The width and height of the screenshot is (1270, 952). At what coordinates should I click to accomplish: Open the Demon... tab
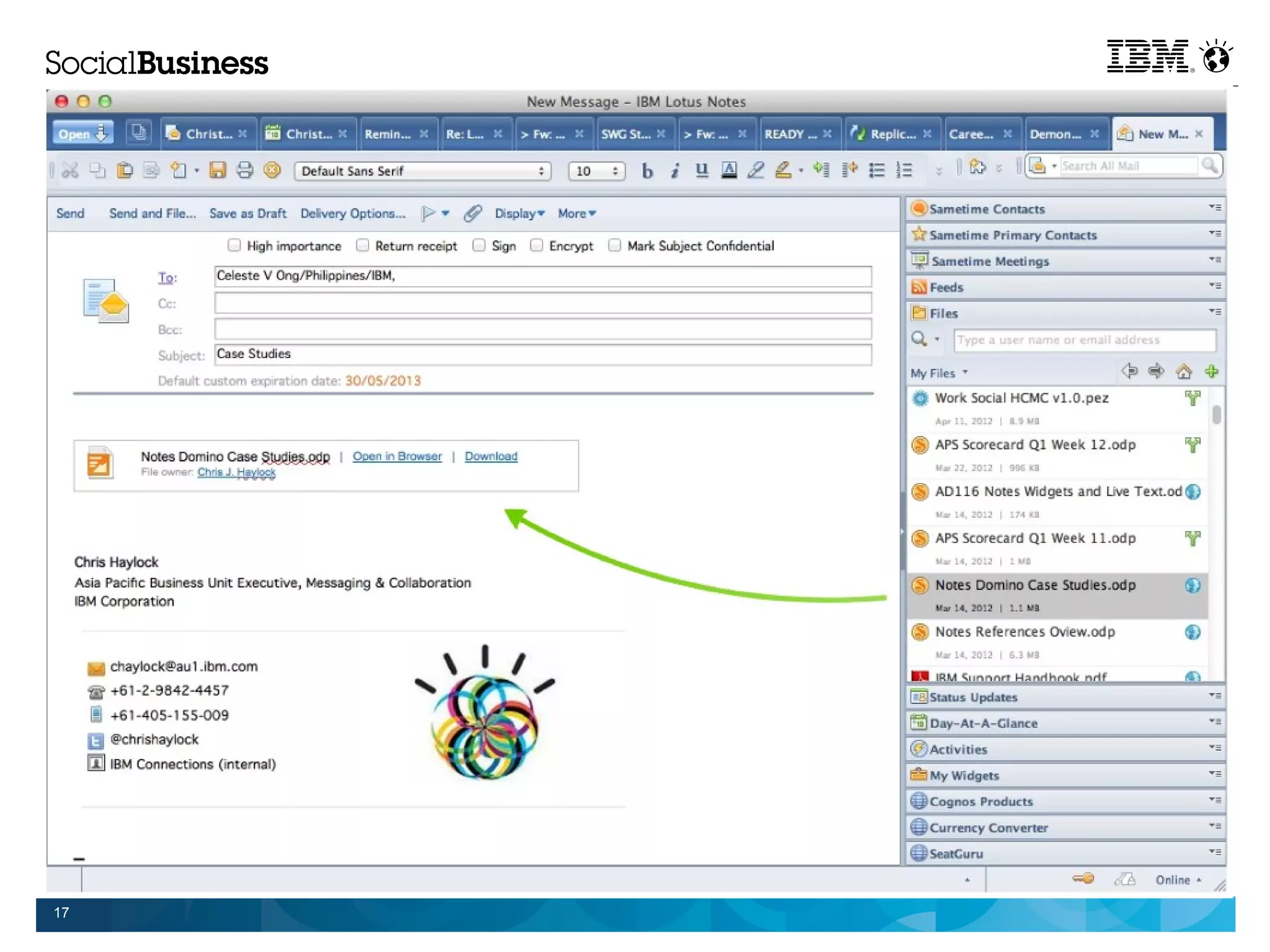[1055, 134]
